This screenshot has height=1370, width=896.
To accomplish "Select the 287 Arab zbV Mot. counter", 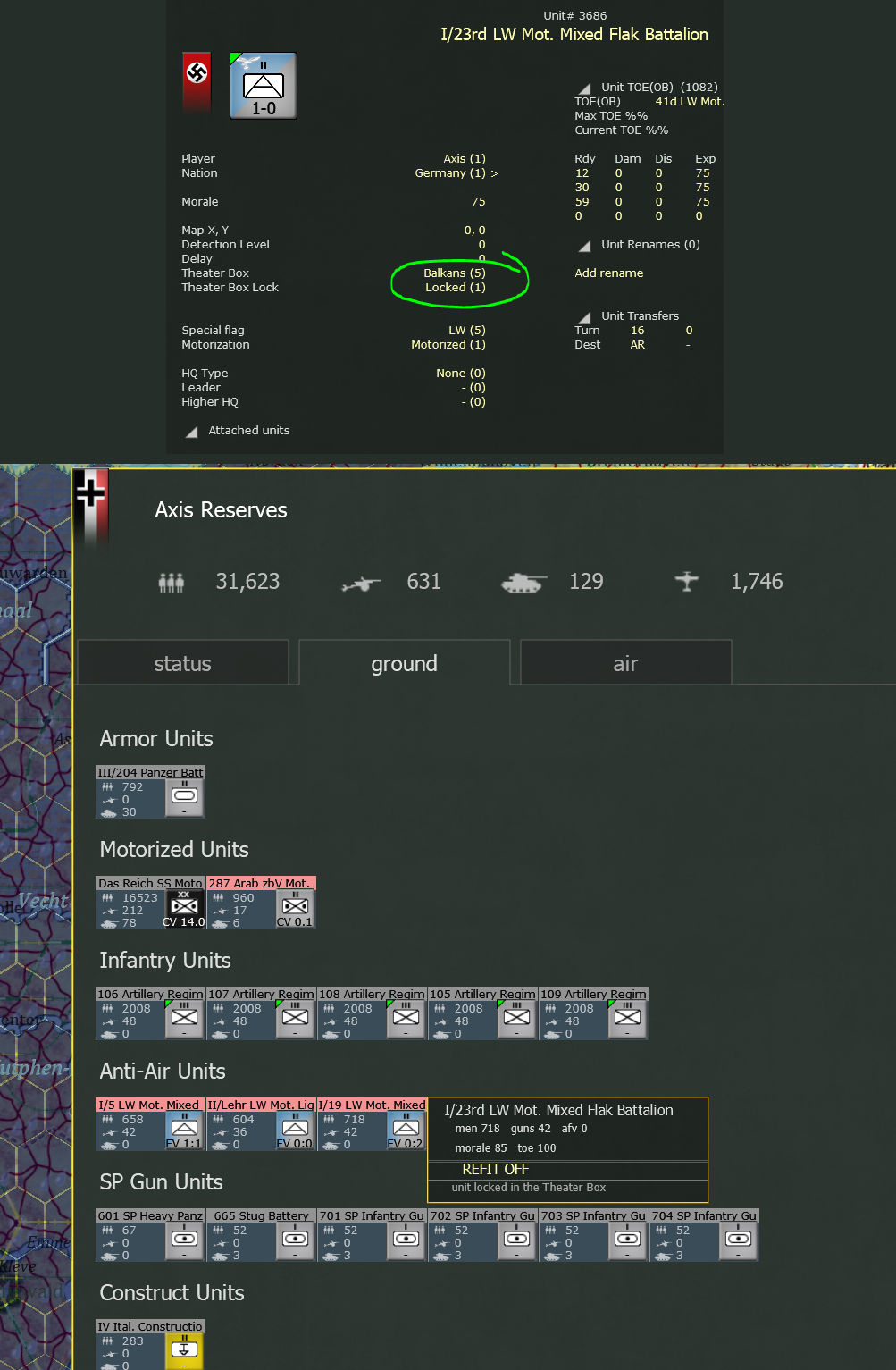I will 261,903.
